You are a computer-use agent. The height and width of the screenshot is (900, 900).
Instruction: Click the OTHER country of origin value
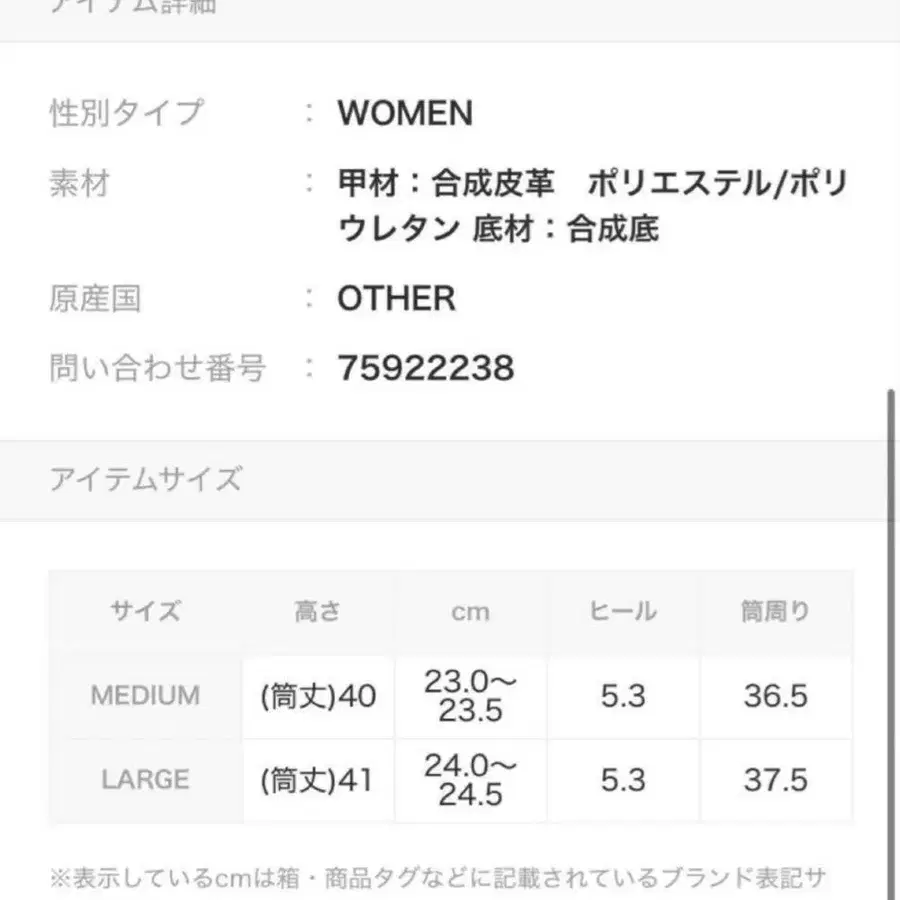click(396, 298)
